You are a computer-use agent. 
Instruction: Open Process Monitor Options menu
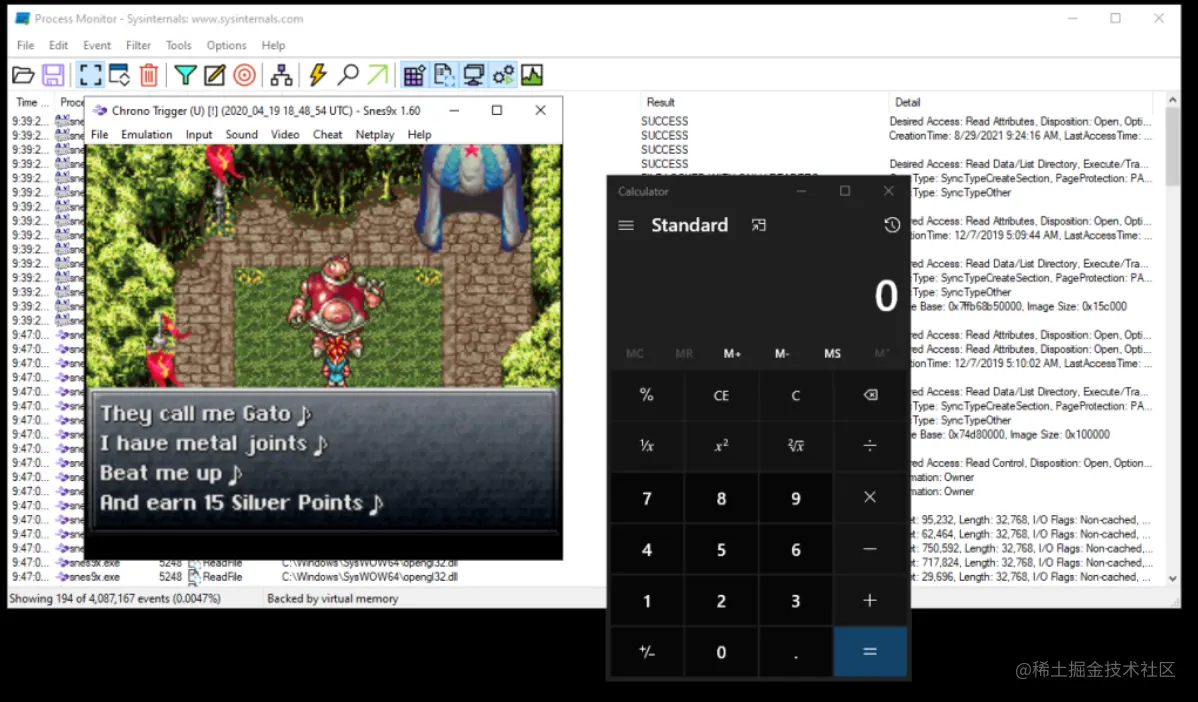pyautogui.click(x=226, y=45)
